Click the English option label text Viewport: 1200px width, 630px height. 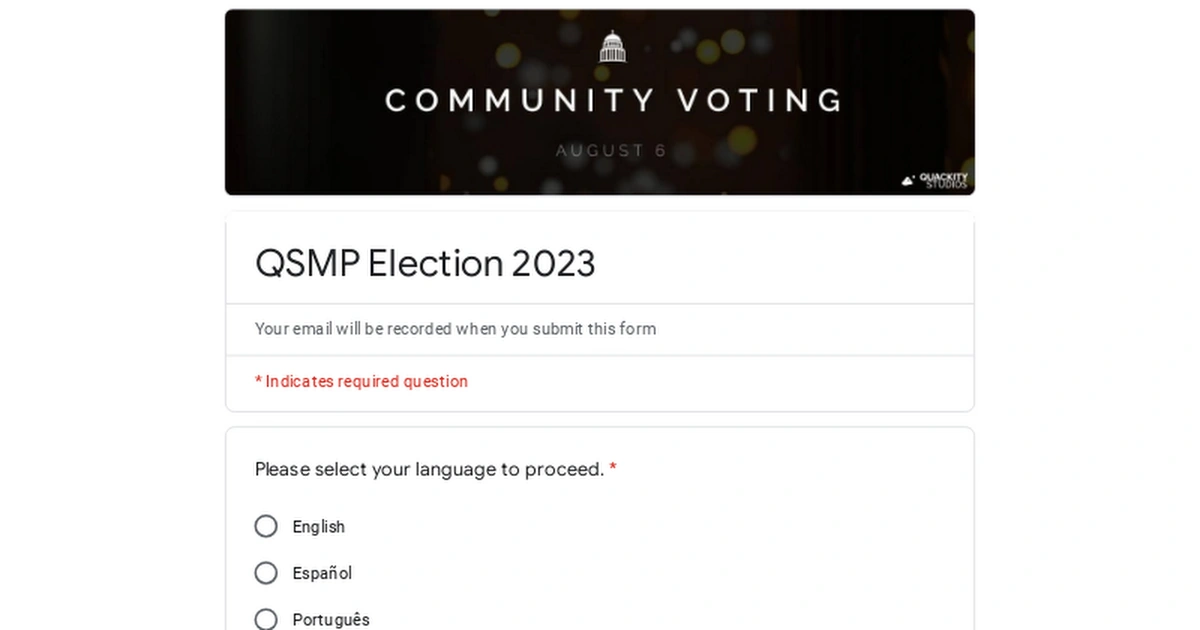[x=319, y=527]
